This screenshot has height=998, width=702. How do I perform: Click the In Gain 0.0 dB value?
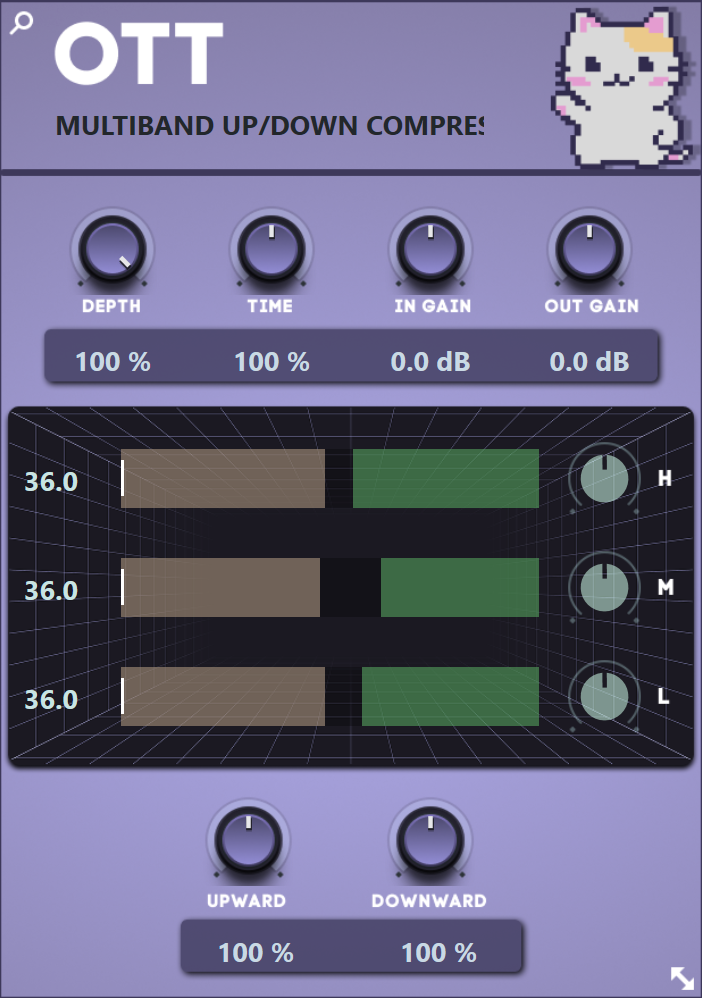430,362
